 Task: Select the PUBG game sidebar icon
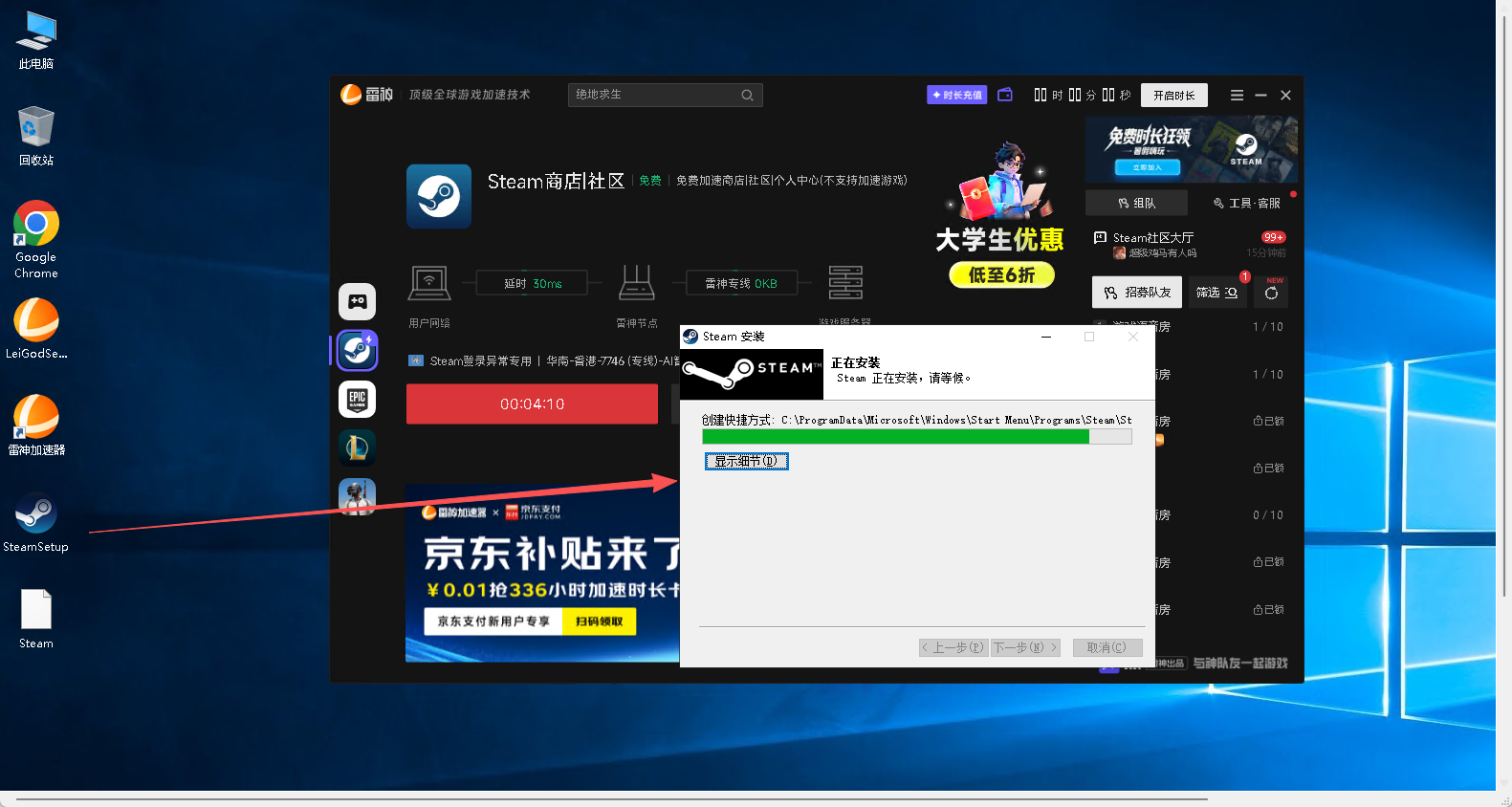pos(357,495)
